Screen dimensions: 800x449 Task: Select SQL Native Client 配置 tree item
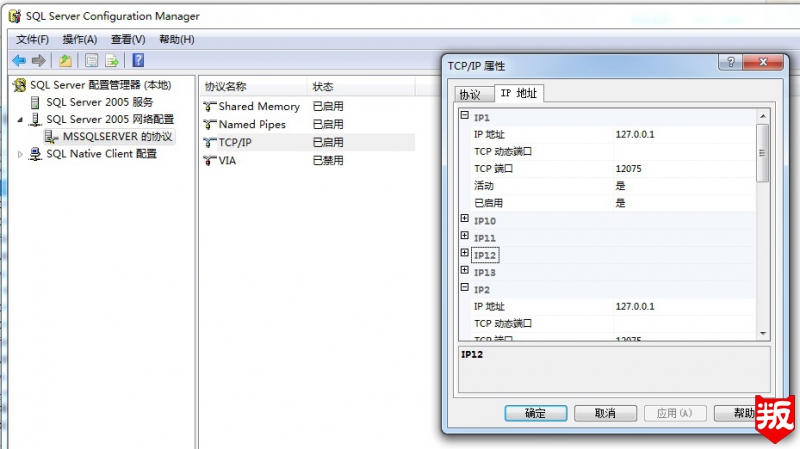101,154
